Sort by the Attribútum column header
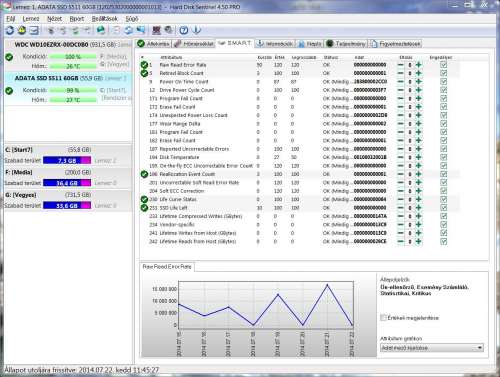 (x=171, y=57)
